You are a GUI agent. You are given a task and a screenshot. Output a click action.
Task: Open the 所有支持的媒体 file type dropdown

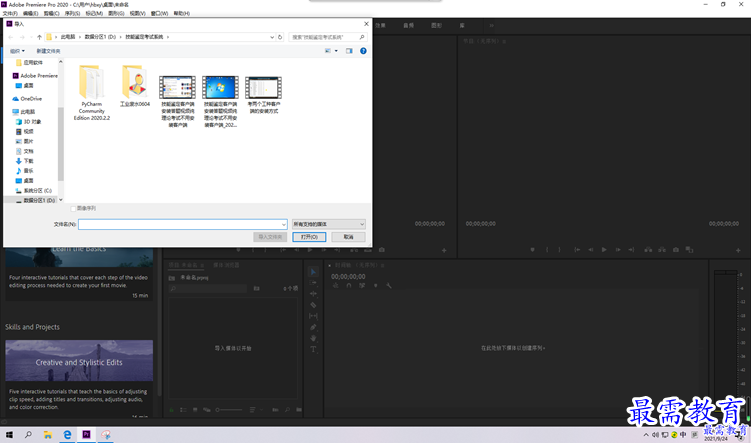(329, 224)
